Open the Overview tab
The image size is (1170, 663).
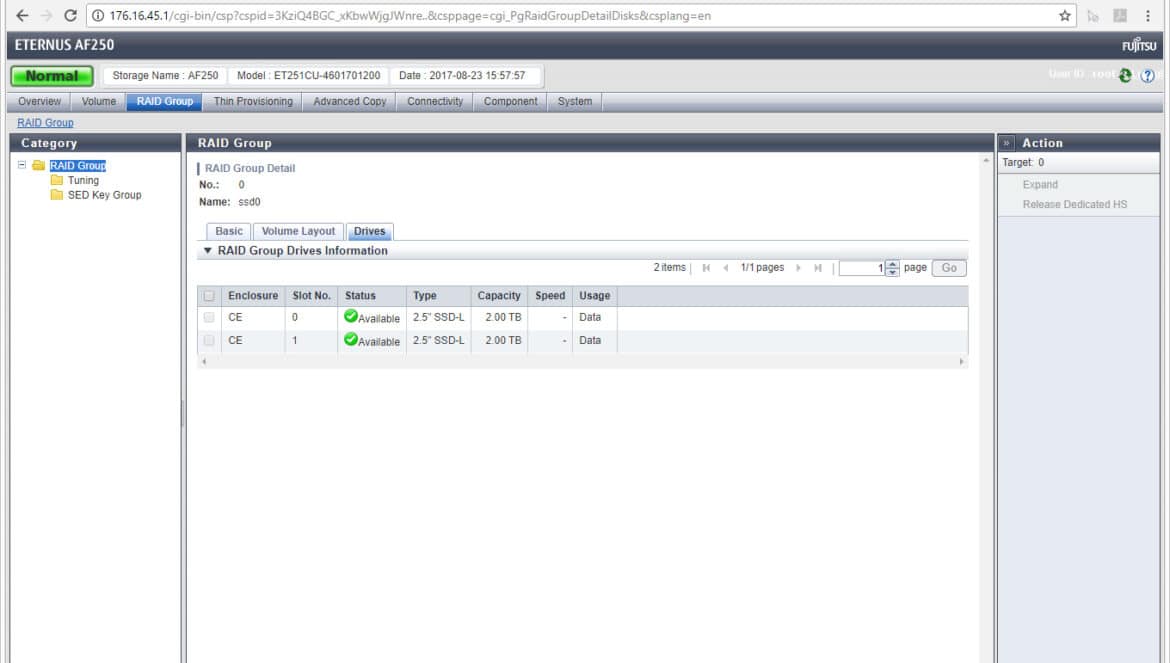[40, 101]
